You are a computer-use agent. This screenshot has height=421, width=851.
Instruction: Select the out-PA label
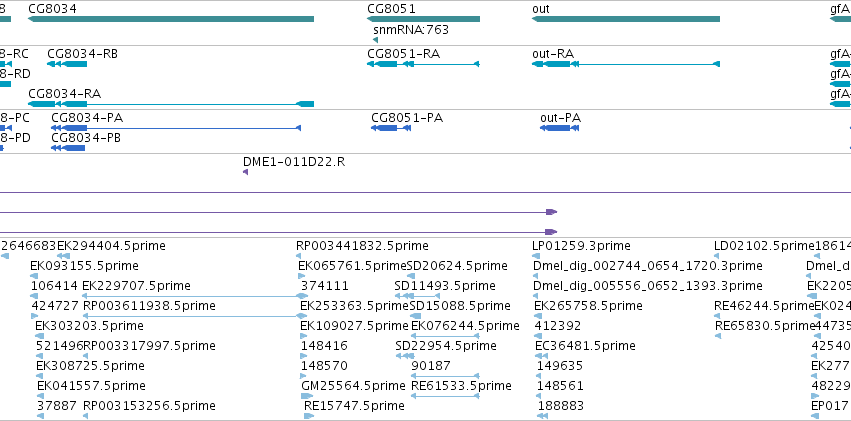[x=561, y=118]
